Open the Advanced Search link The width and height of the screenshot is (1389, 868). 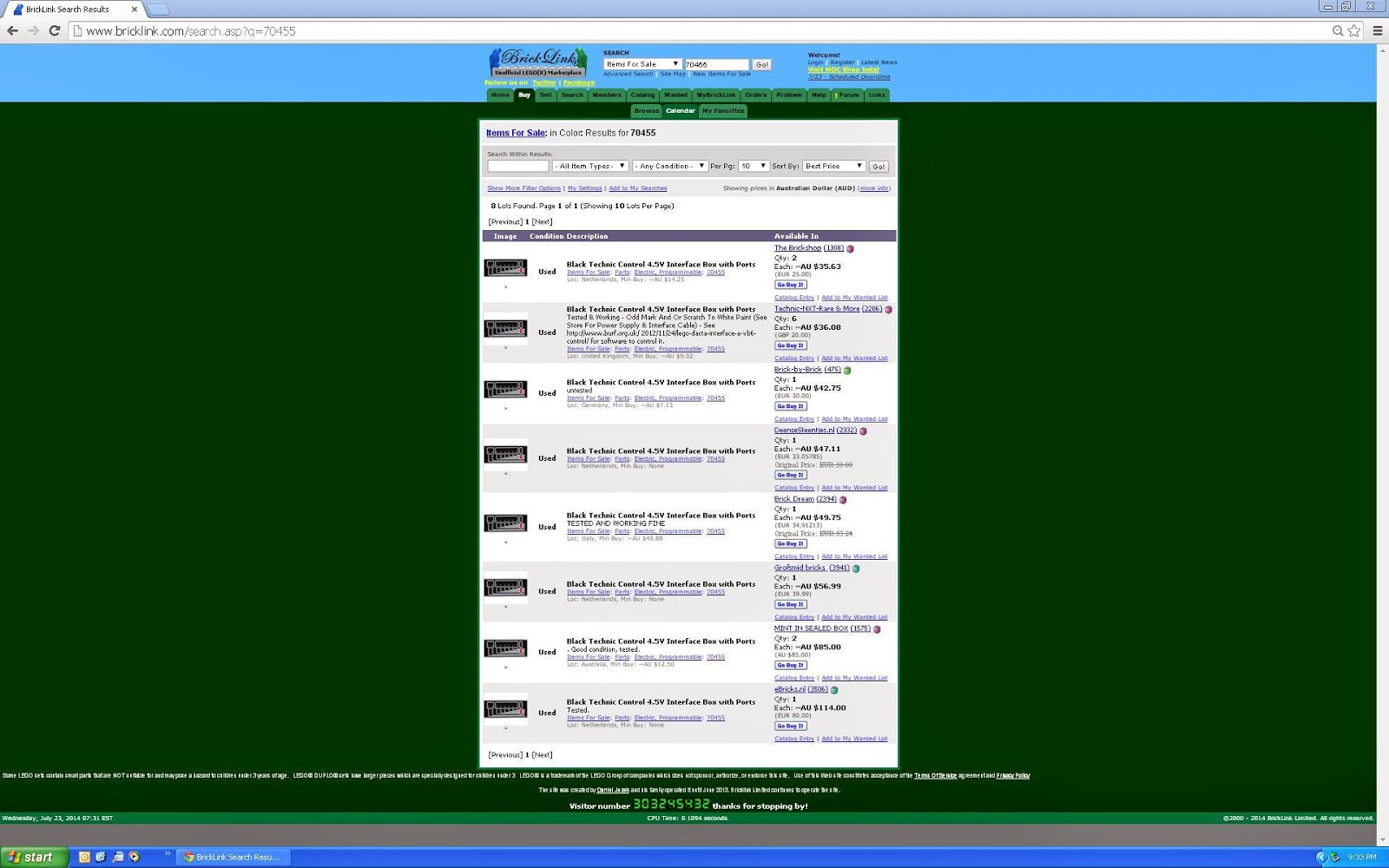click(x=629, y=75)
